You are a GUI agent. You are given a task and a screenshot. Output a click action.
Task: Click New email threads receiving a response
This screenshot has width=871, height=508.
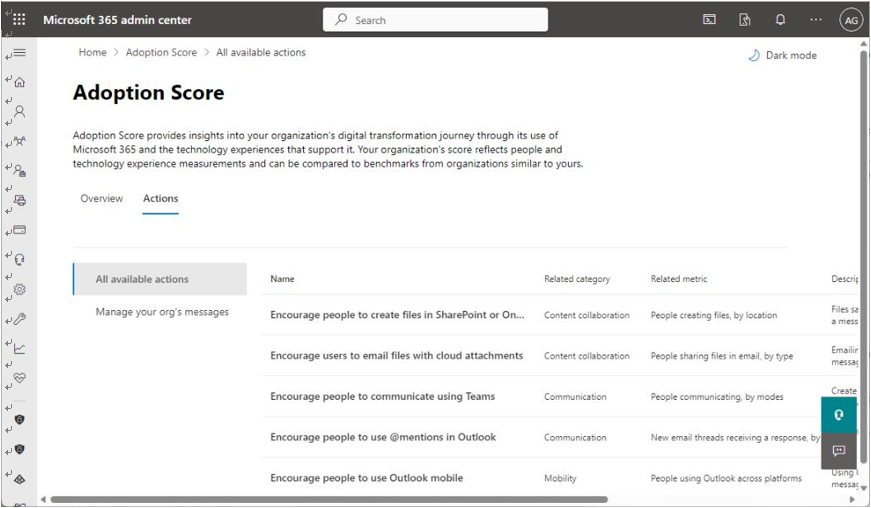[735, 437]
